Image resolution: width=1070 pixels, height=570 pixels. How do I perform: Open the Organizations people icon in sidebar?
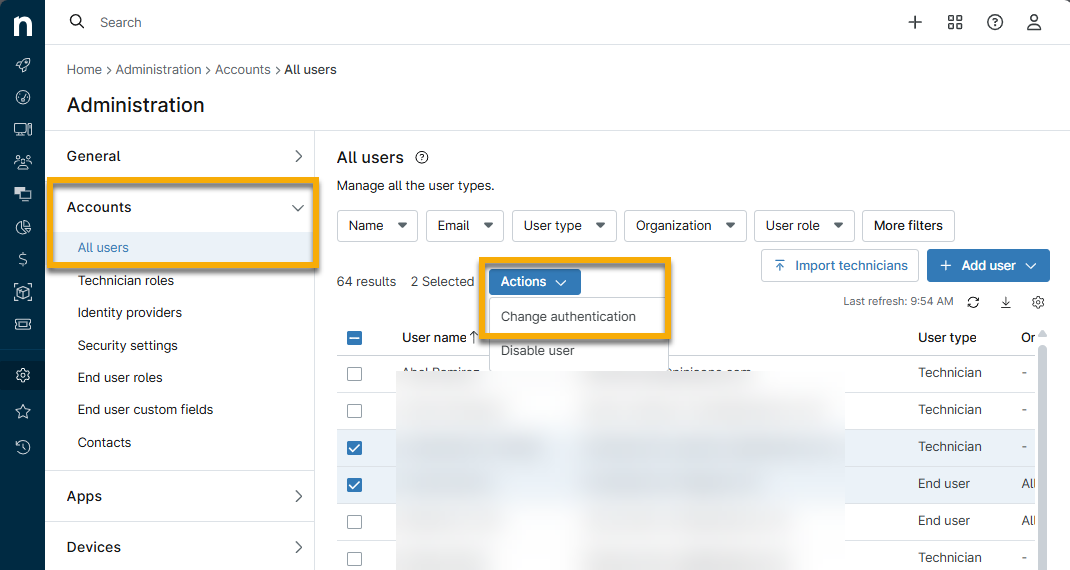click(x=23, y=162)
